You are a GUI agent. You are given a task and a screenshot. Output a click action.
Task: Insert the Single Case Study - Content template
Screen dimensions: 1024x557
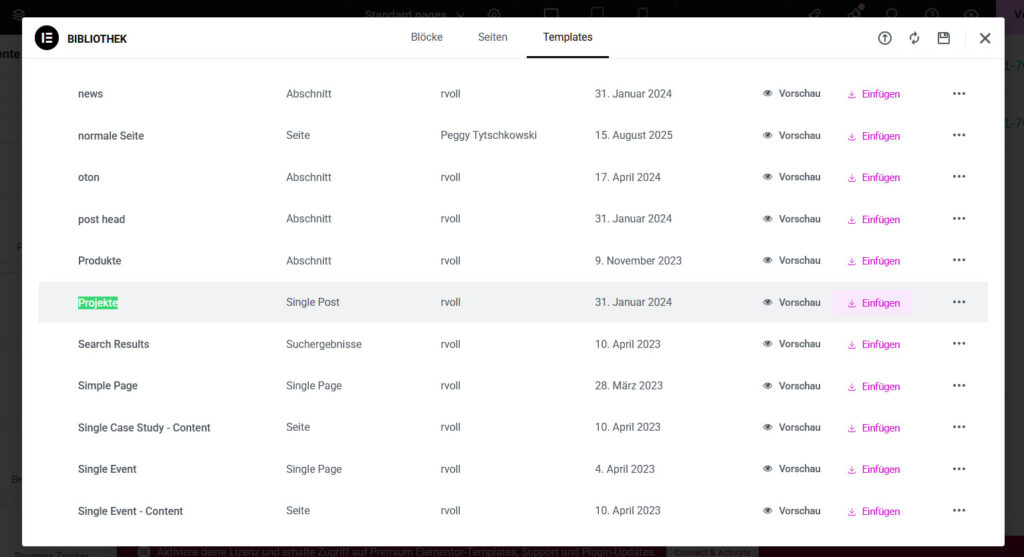point(873,428)
